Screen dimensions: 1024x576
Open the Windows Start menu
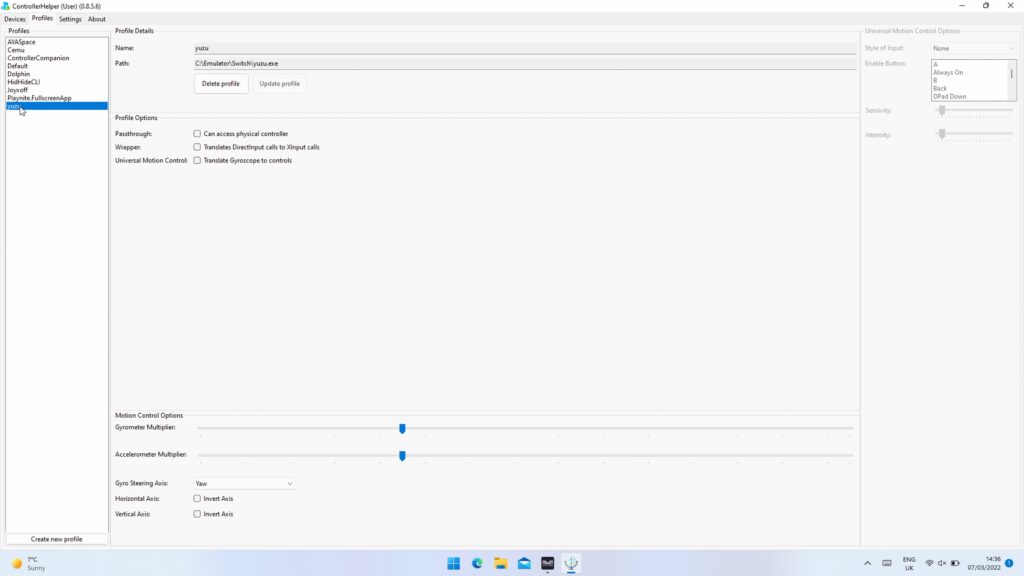453,564
